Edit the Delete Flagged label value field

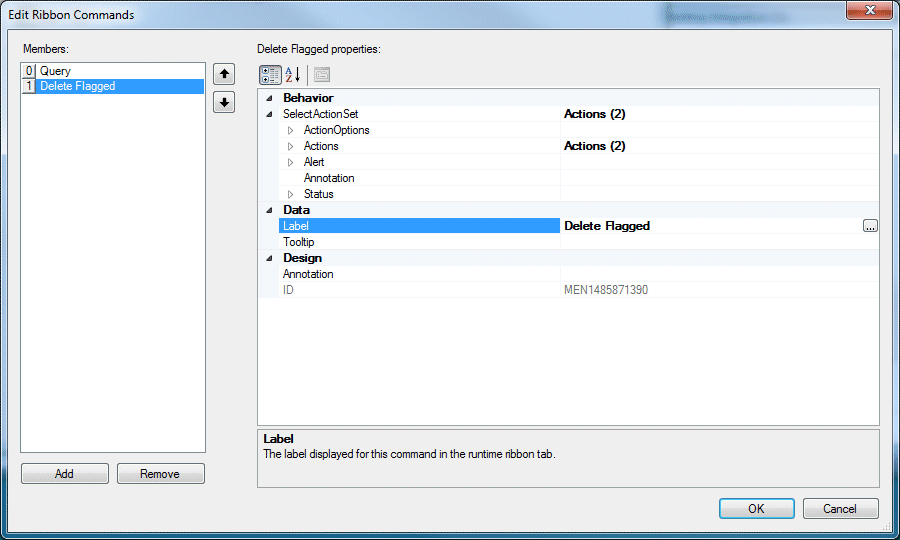(712, 226)
